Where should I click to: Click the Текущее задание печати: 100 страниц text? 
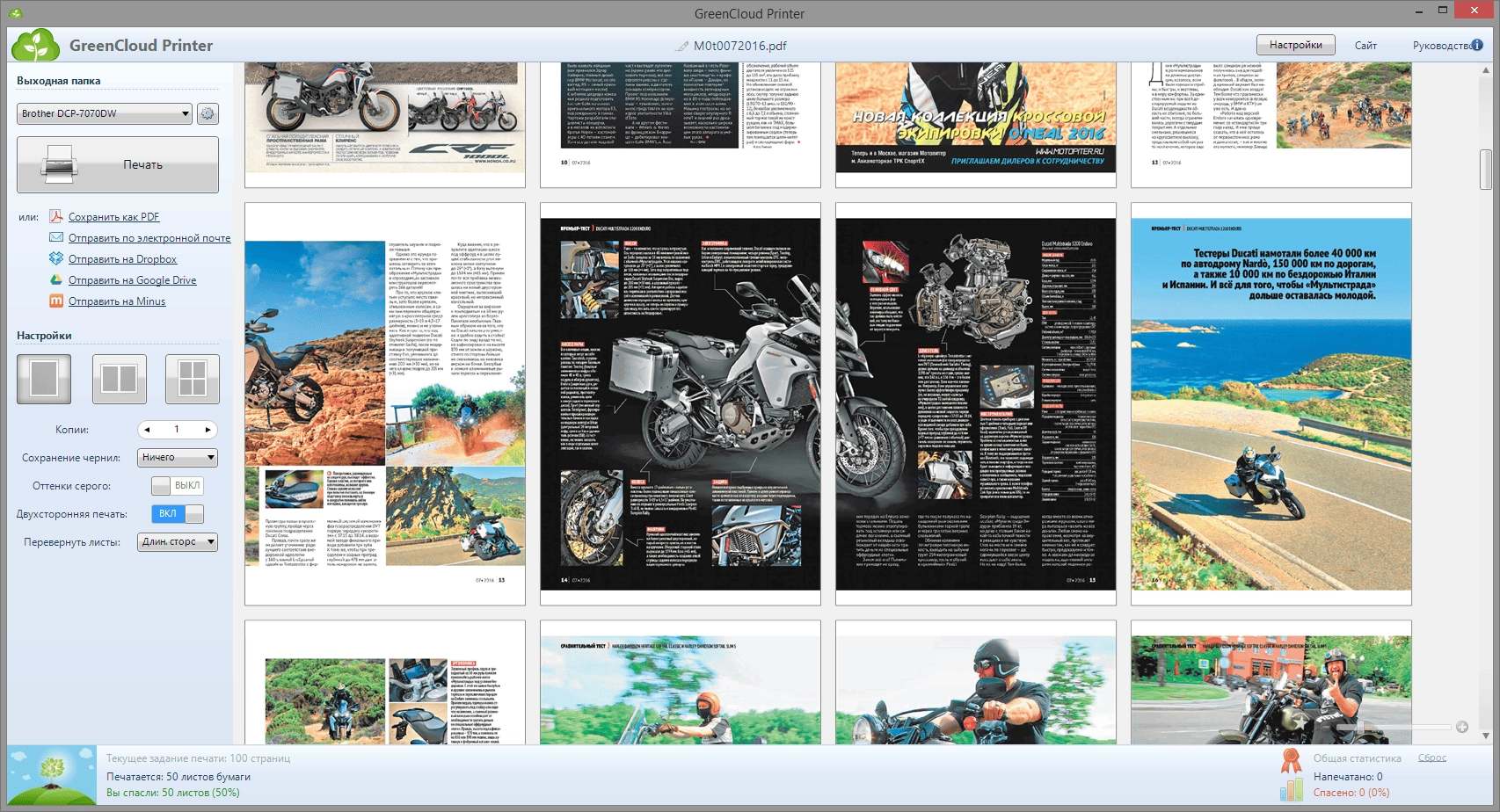pyautogui.click(x=198, y=758)
